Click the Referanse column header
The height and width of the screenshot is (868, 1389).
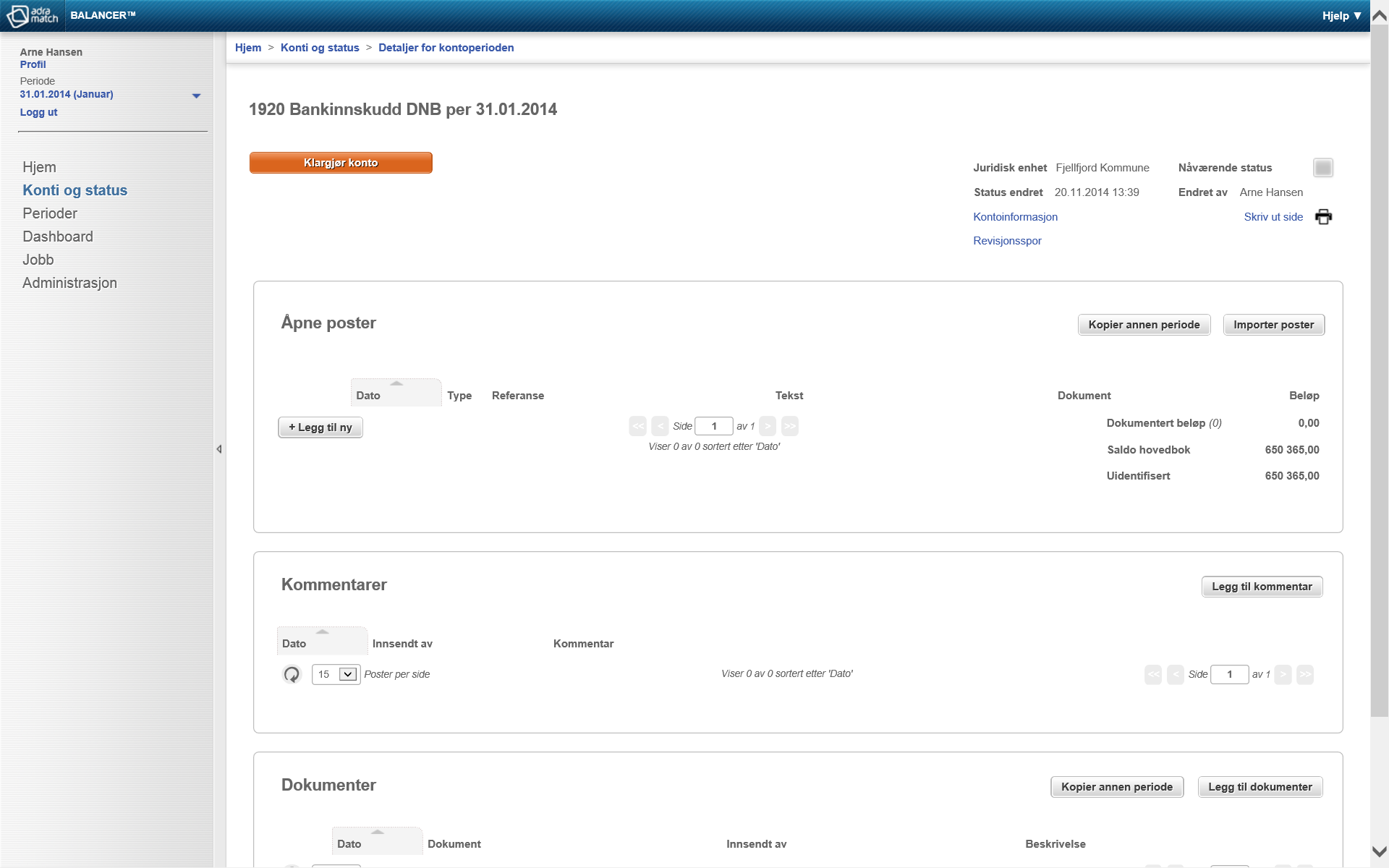point(518,396)
